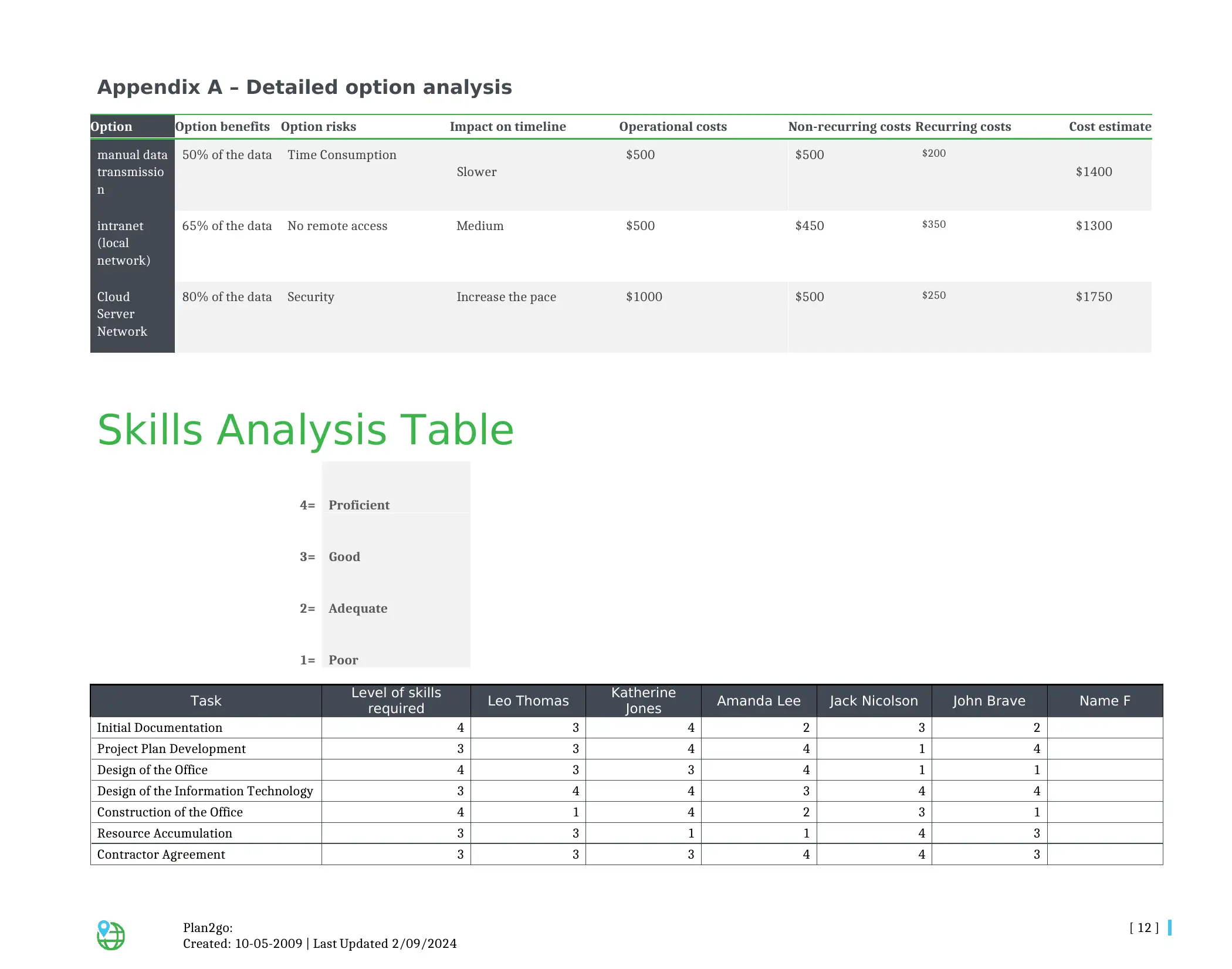Click the 'Poor' legend label

tap(343, 660)
